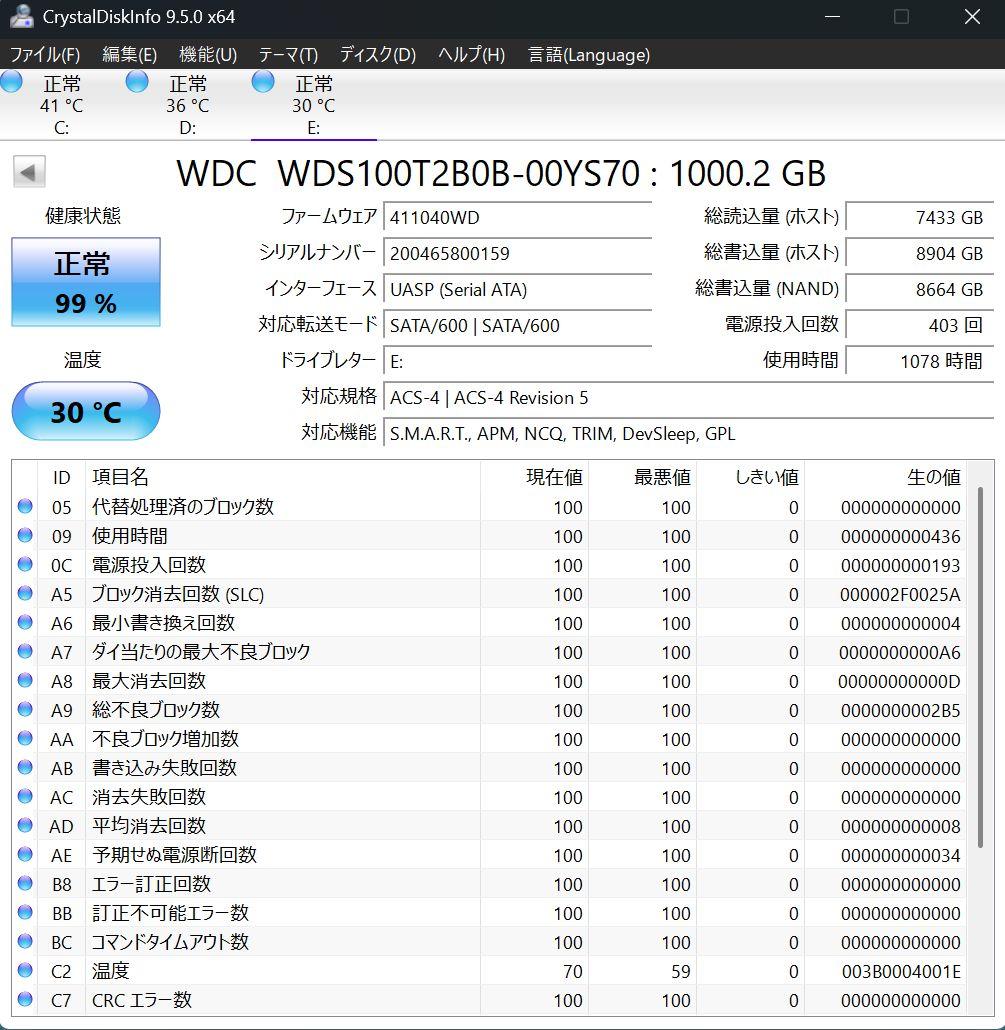Click the CrystalDiskInfo application icon in titlebar
This screenshot has width=1005, height=1030.
22,16
